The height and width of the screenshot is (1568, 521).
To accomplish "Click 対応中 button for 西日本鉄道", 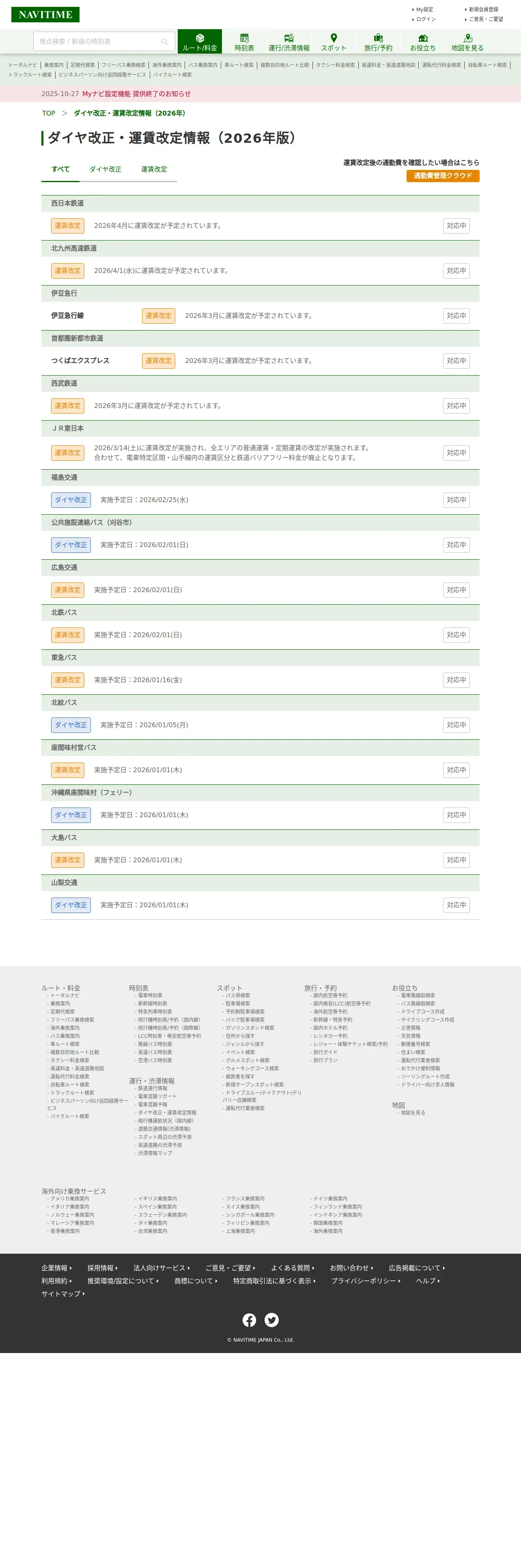I will (456, 226).
